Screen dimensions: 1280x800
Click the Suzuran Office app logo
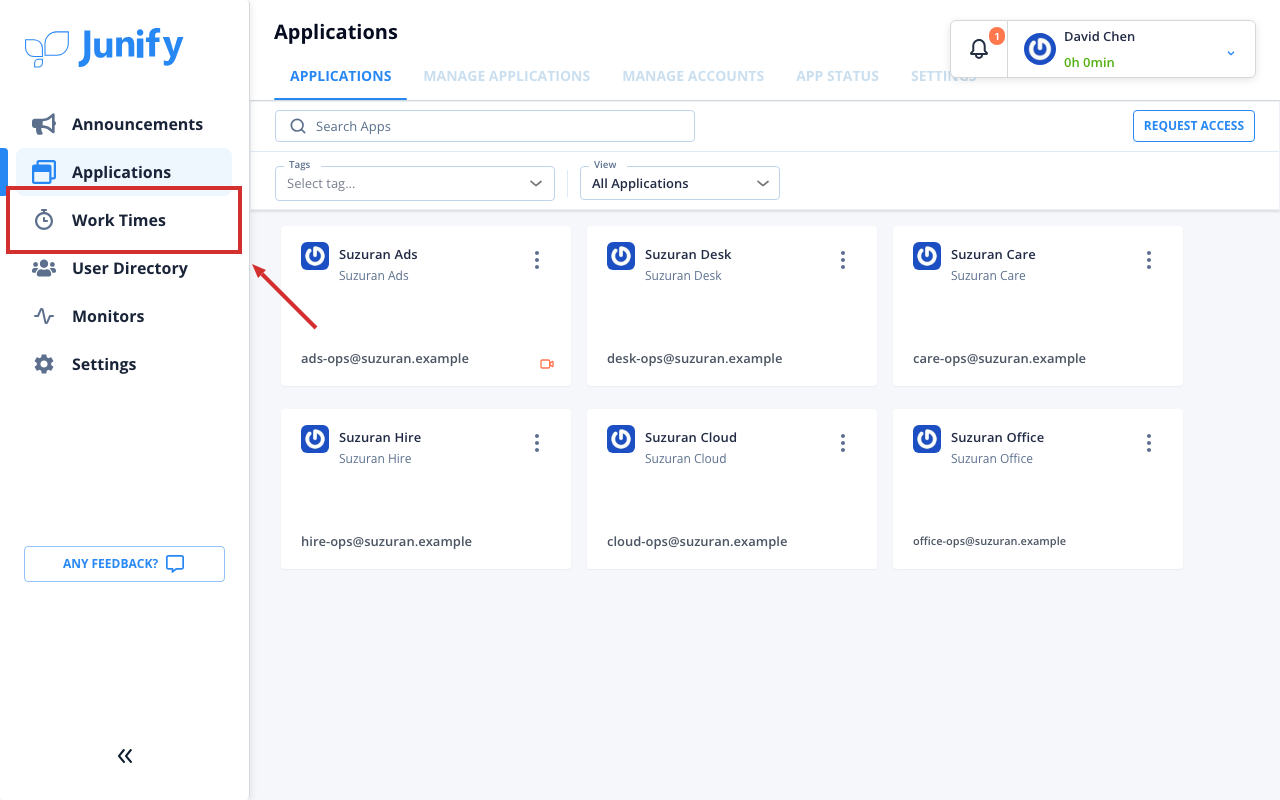tap(927, 439)
